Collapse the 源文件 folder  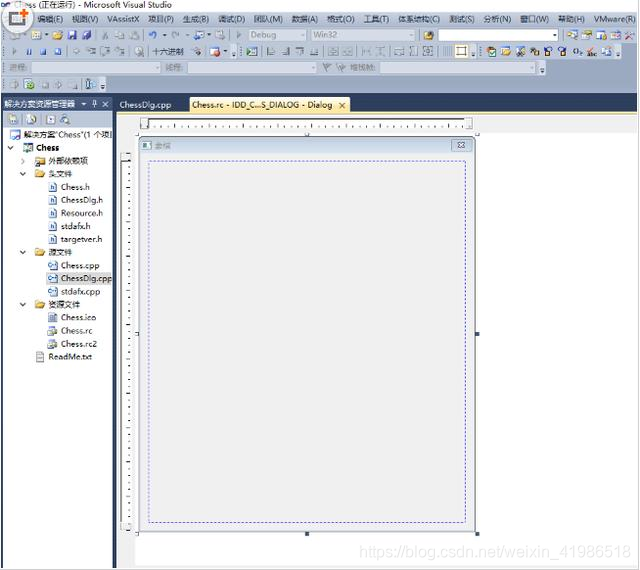click(23, 252)
